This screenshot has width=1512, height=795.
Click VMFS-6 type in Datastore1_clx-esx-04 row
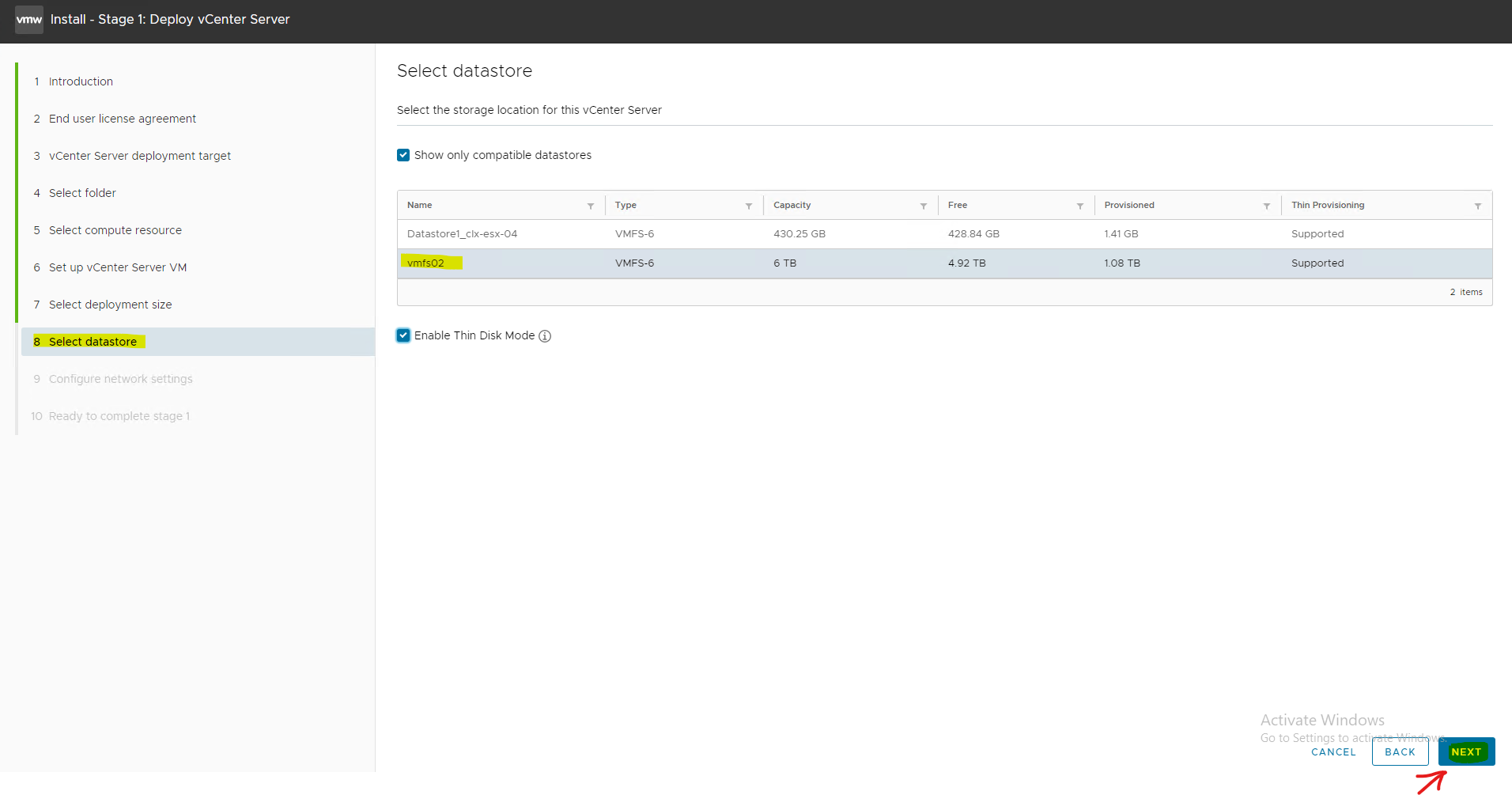[634, 234]
